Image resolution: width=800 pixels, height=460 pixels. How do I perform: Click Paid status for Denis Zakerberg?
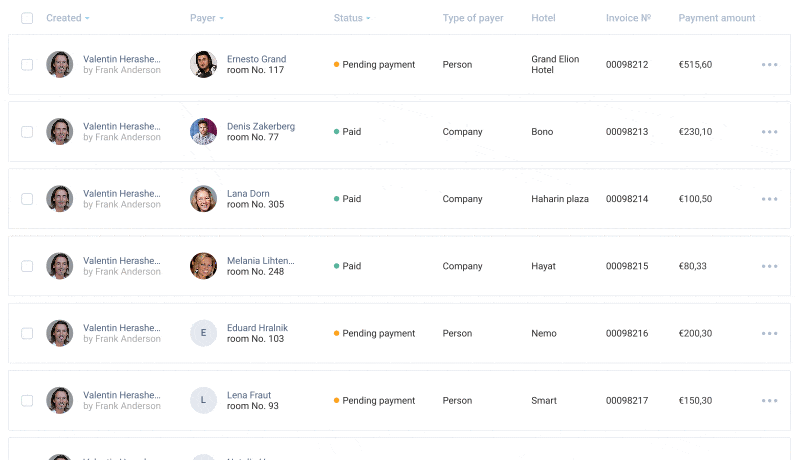click(x=347, y=132)
